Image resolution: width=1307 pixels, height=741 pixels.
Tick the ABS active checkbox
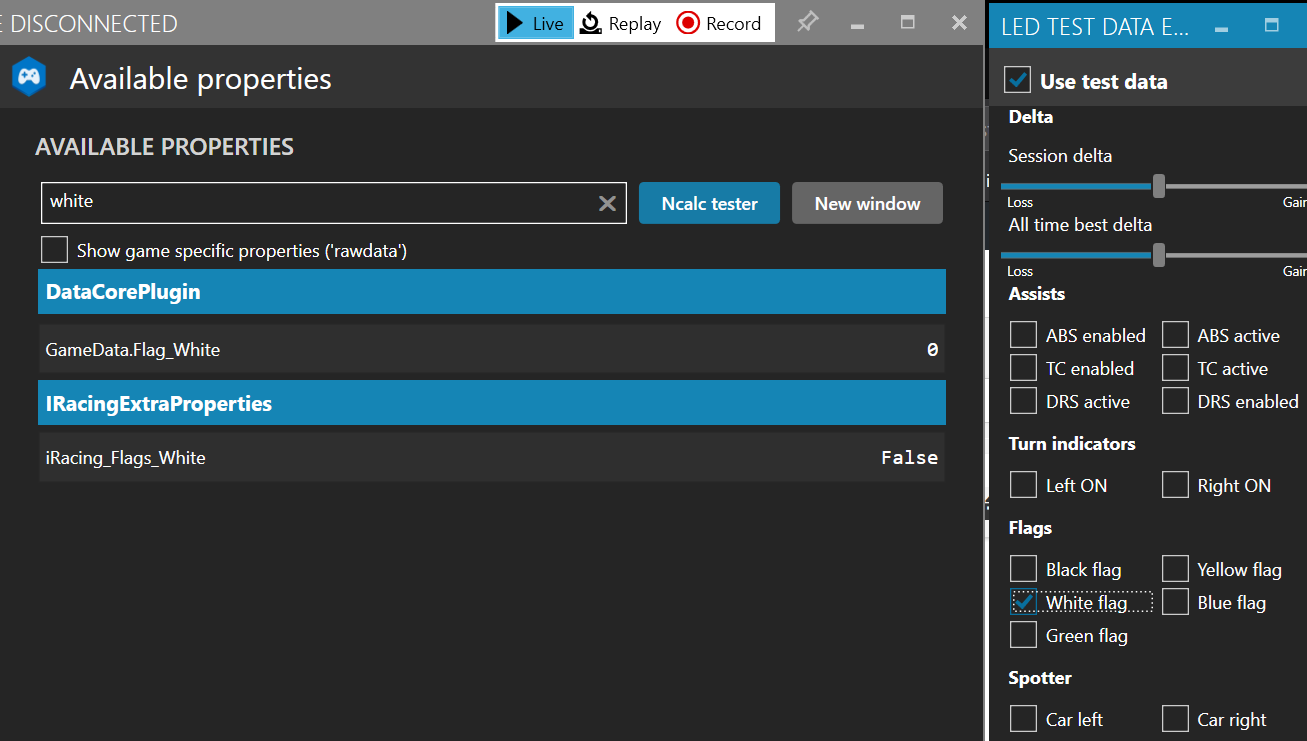(x=1175, y=335)
